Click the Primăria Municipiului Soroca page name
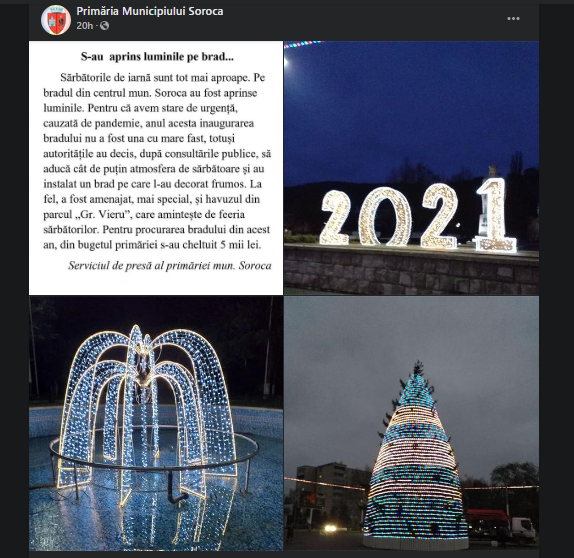574x558 pixels. (x=150, y=11)
